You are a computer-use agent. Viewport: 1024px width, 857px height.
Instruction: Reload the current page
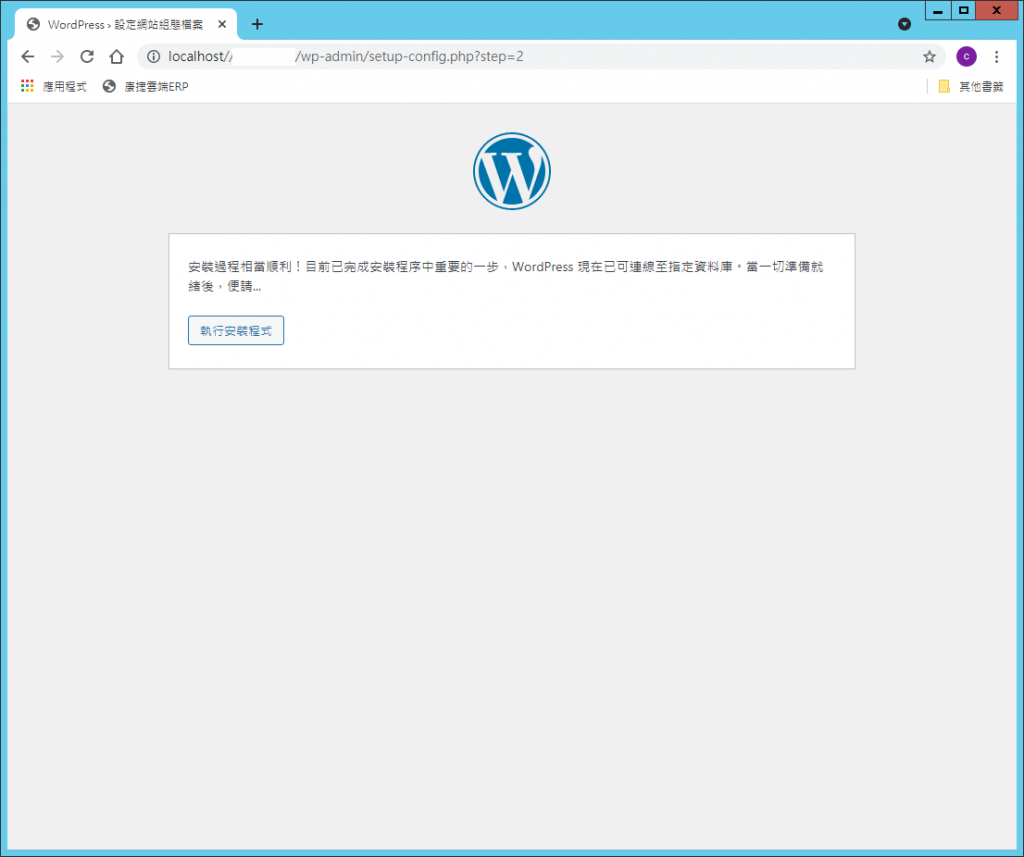click(x=87, y=57)
